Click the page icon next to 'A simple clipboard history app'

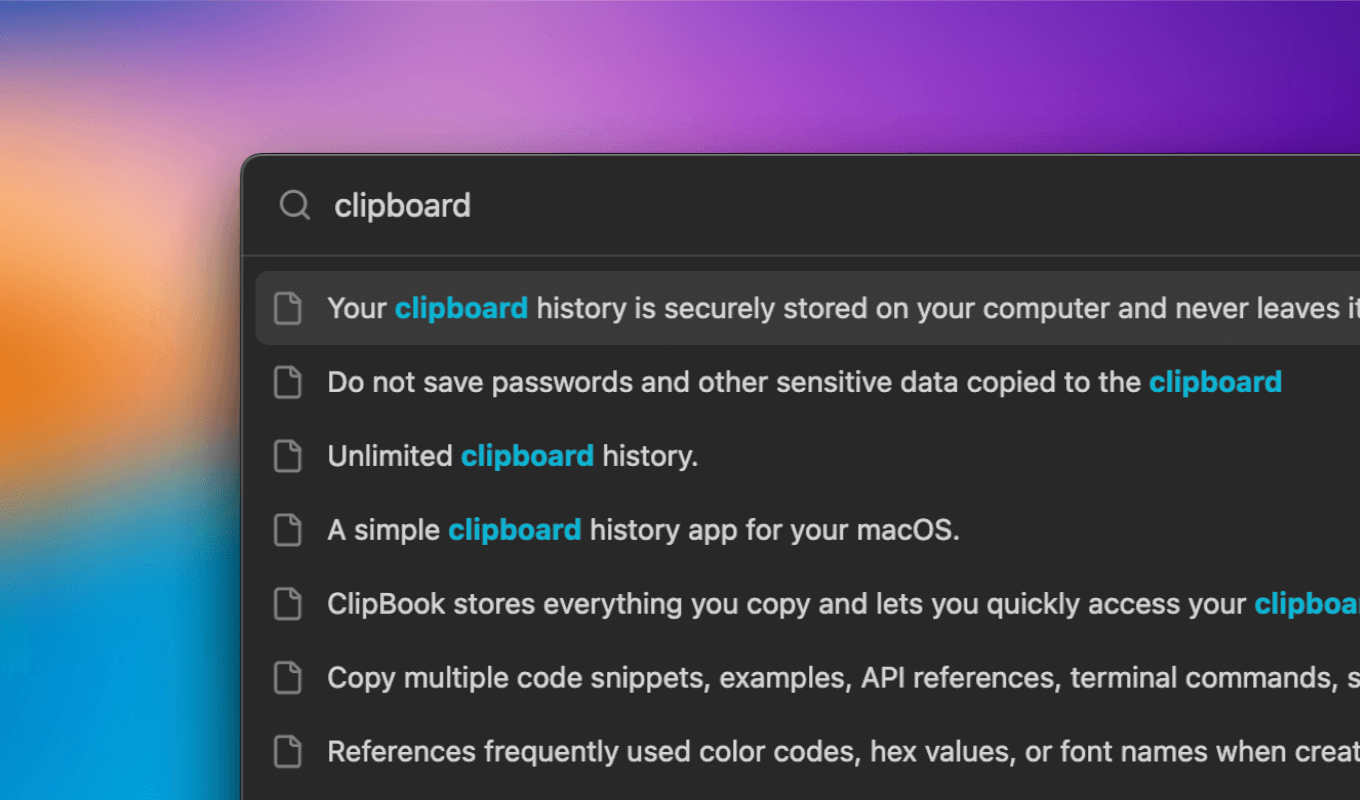click(288, 530)
